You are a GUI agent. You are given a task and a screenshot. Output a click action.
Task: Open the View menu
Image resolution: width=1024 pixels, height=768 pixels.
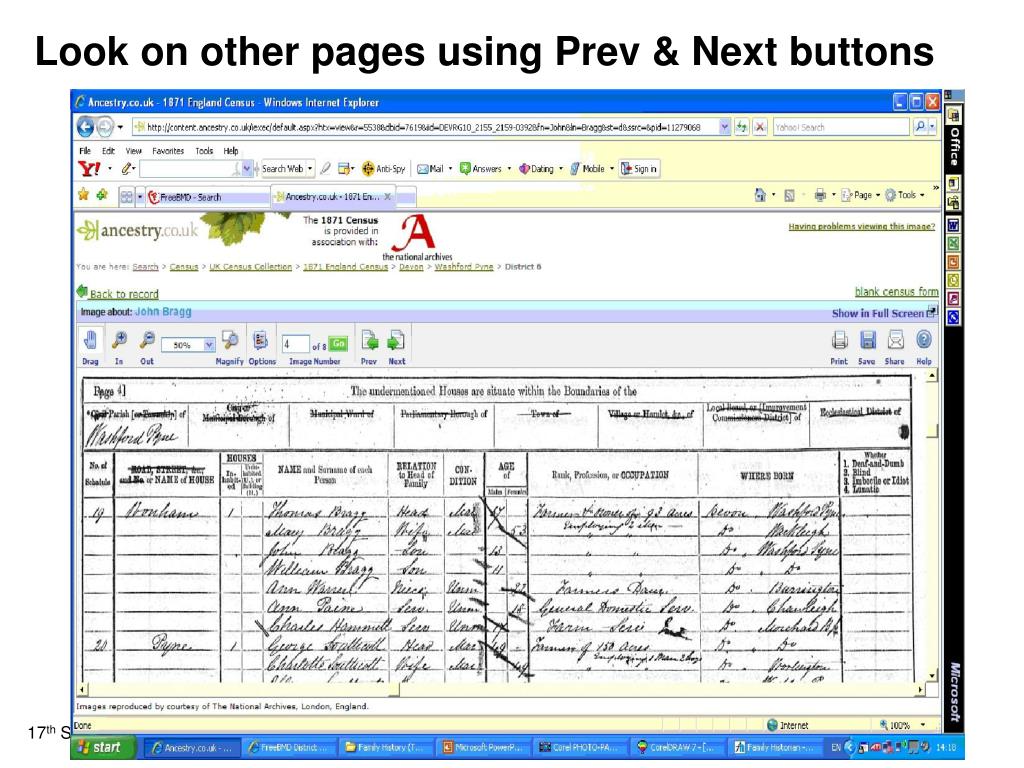[133, 151]
